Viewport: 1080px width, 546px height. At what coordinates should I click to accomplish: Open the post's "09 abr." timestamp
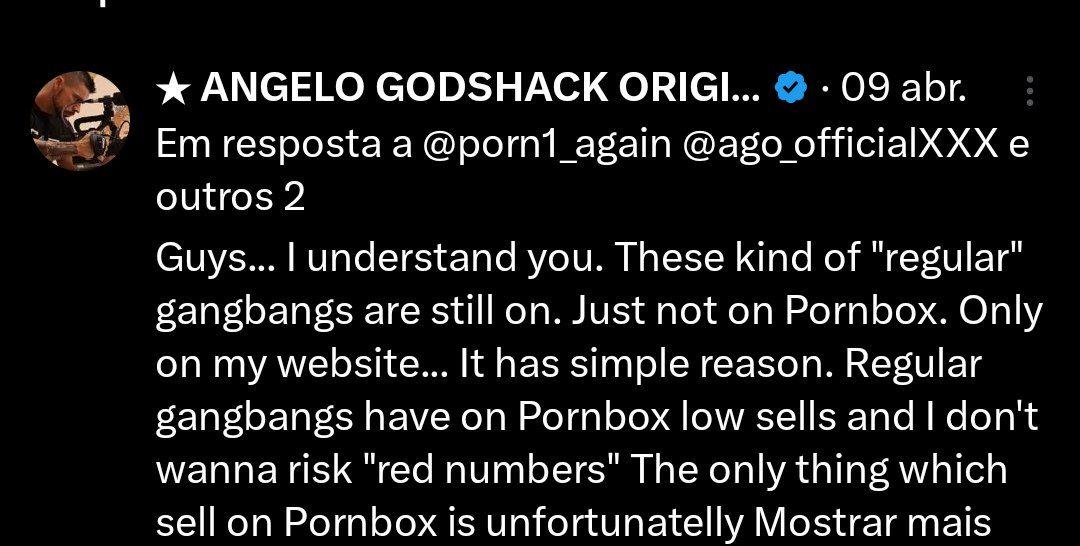tap(904, 90)
